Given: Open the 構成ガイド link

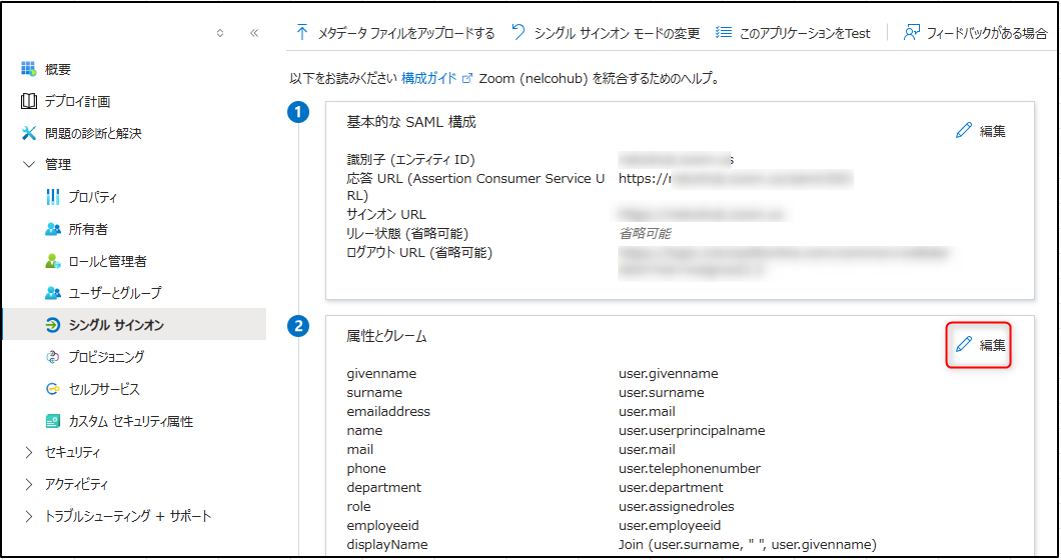Looking at the screenshot, I should [429, 78].
